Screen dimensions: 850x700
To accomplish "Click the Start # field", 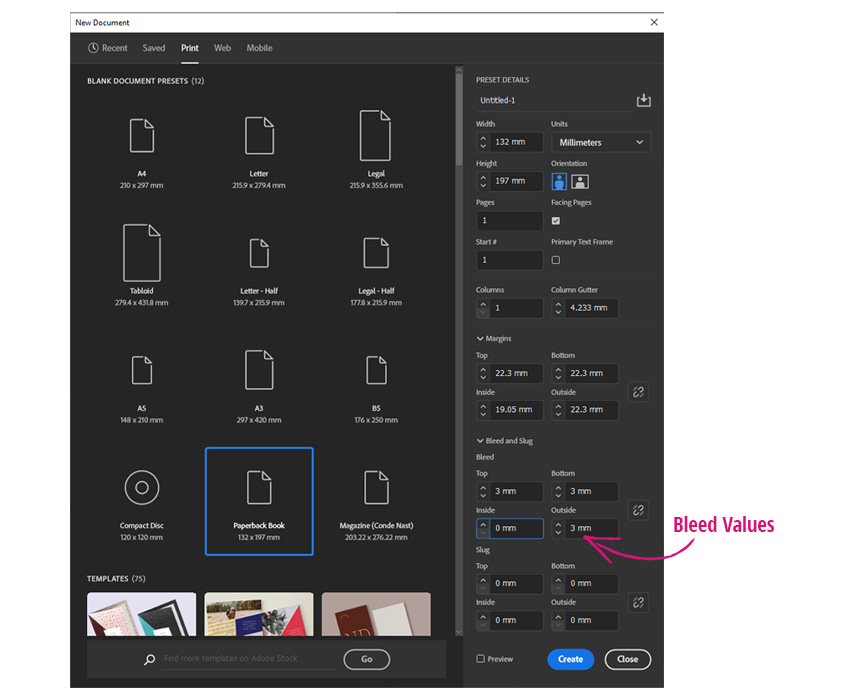I will tap(510, 260).
